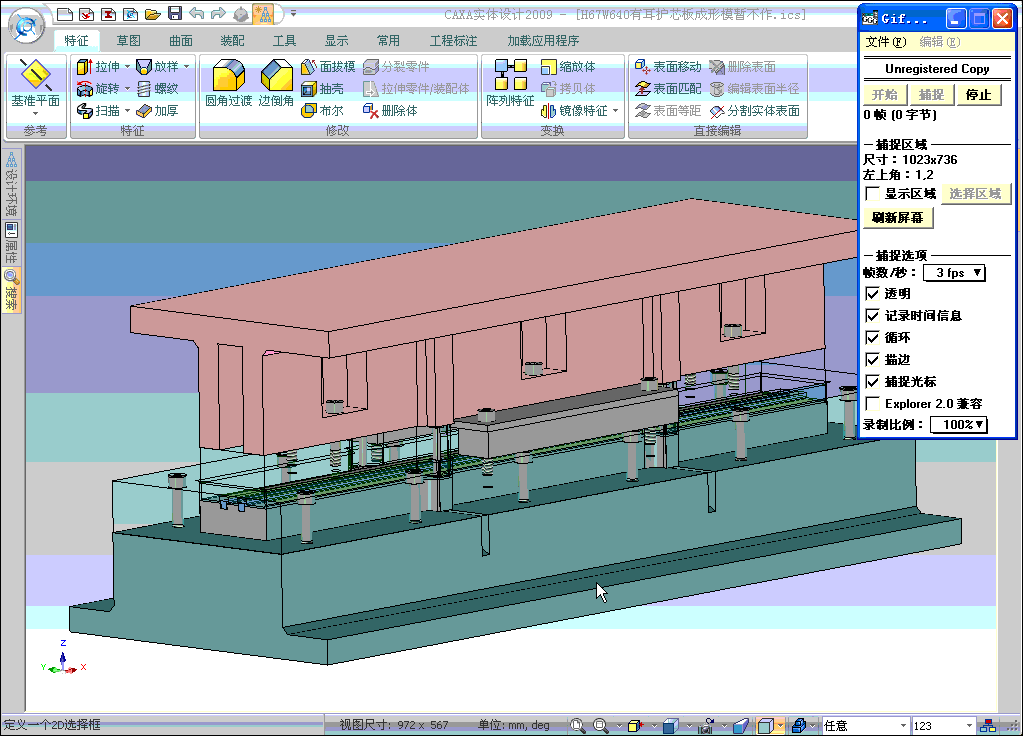
Task: Open the 设计环境 side panel tab
Action: click(x=11, y=184)
